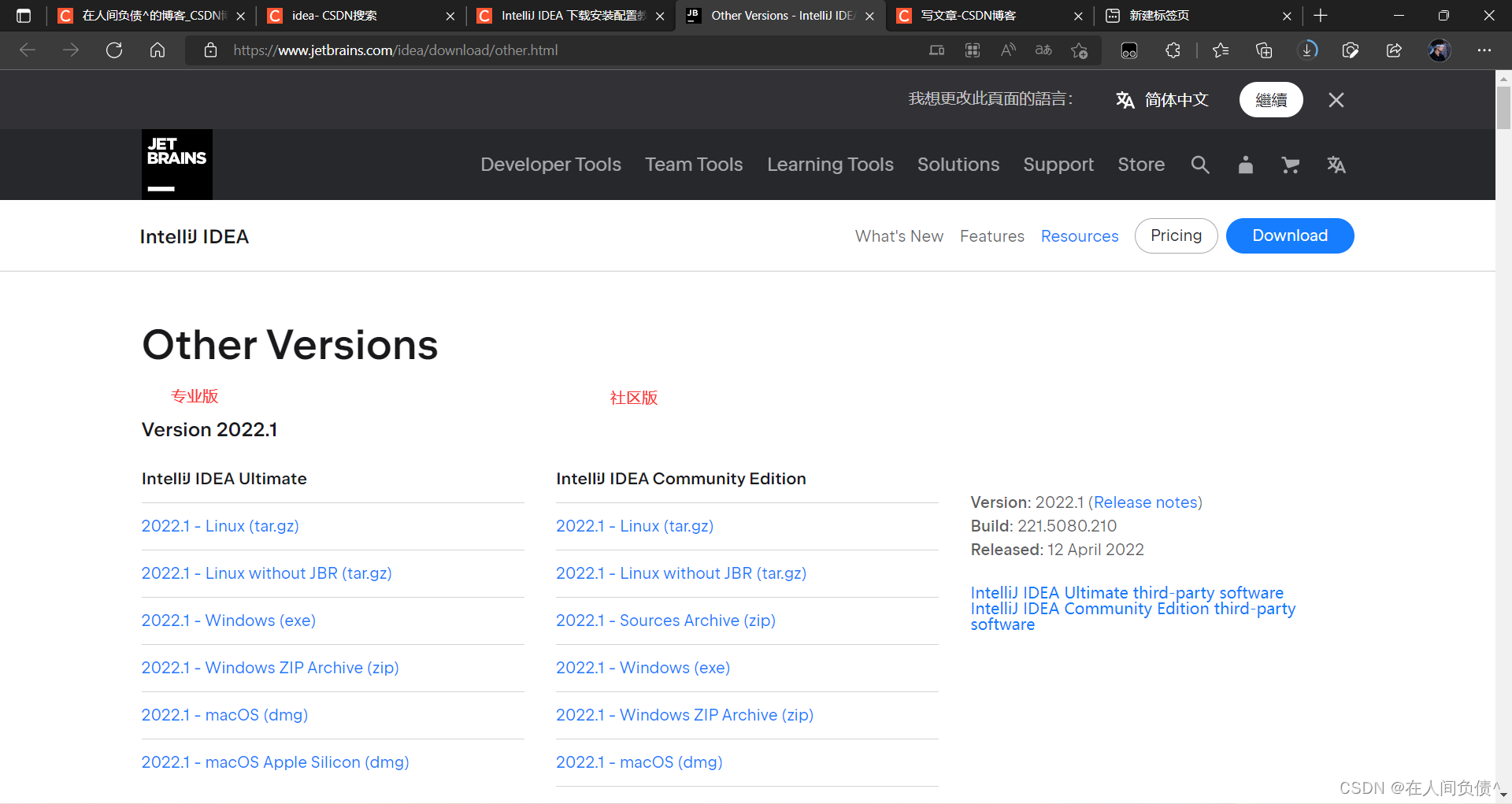Viewport: 1512px width, 804px height.
Task: Open the tab actions menu icon
Action: pyautogui.click(x=24, y=16)
